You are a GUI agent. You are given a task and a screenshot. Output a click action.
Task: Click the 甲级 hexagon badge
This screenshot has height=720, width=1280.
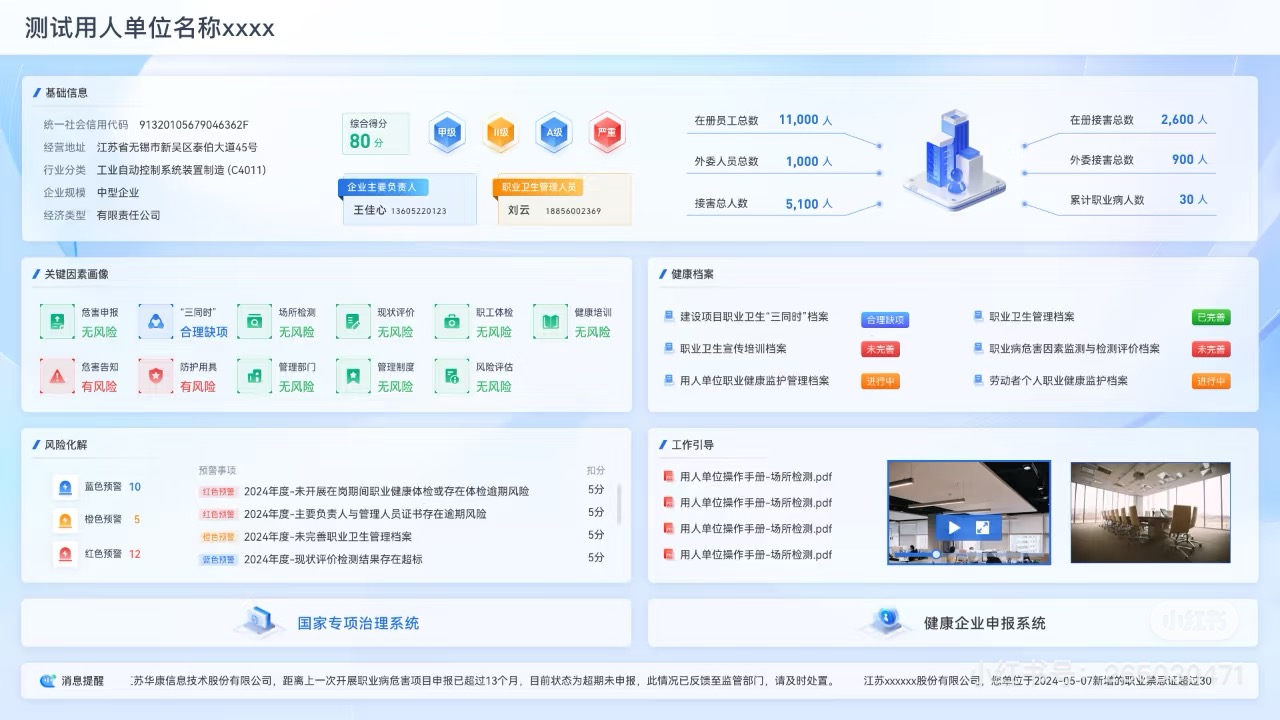click(447, 131)
